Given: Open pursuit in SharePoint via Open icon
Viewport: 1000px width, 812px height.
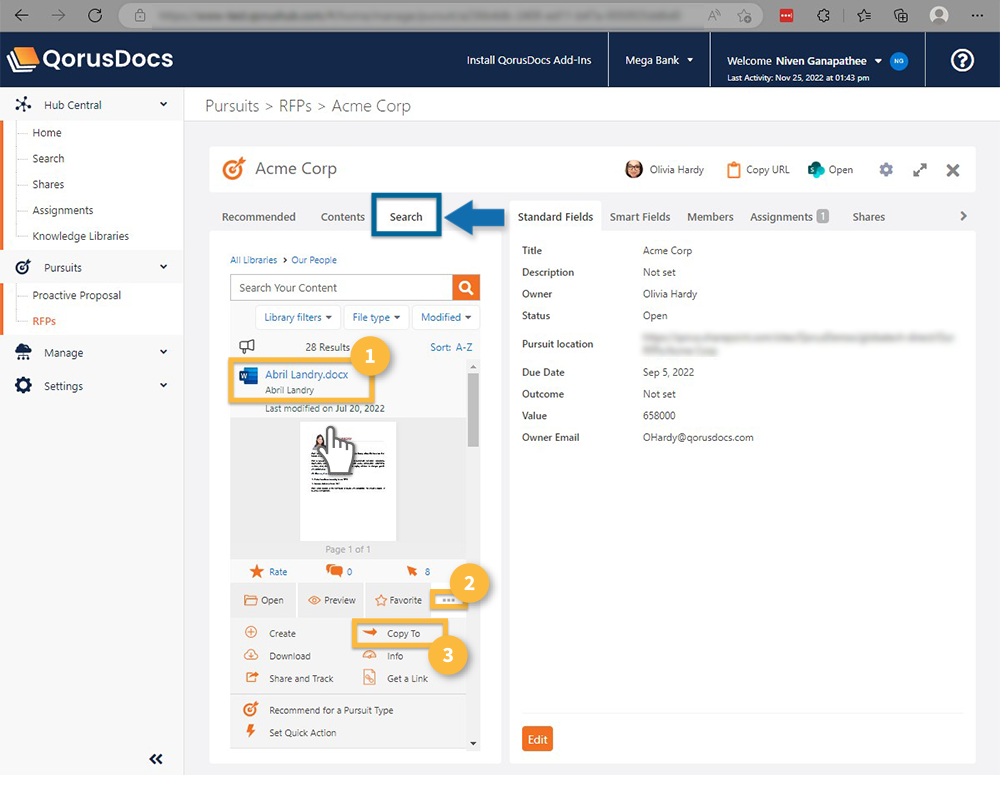Looking at the screenshot, I should [816, 170].
